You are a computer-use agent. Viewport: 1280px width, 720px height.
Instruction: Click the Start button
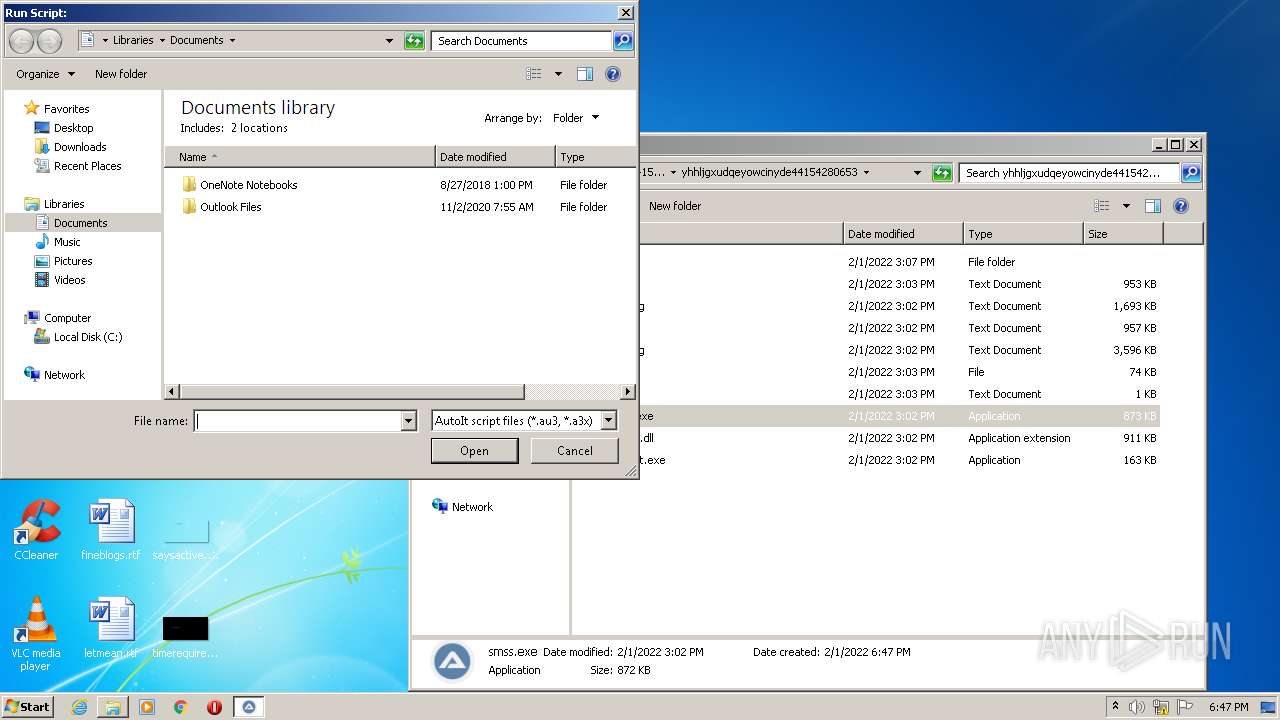[27, 707]
